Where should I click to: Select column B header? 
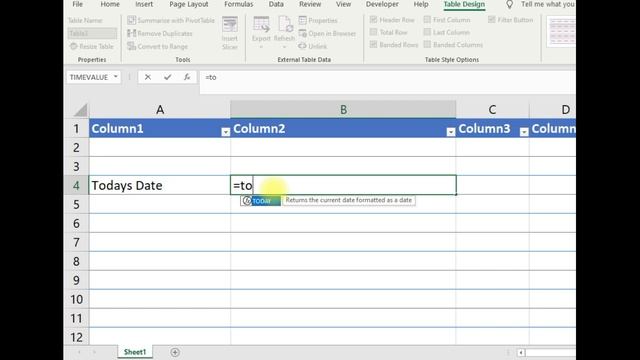click(x=343, y=110)
